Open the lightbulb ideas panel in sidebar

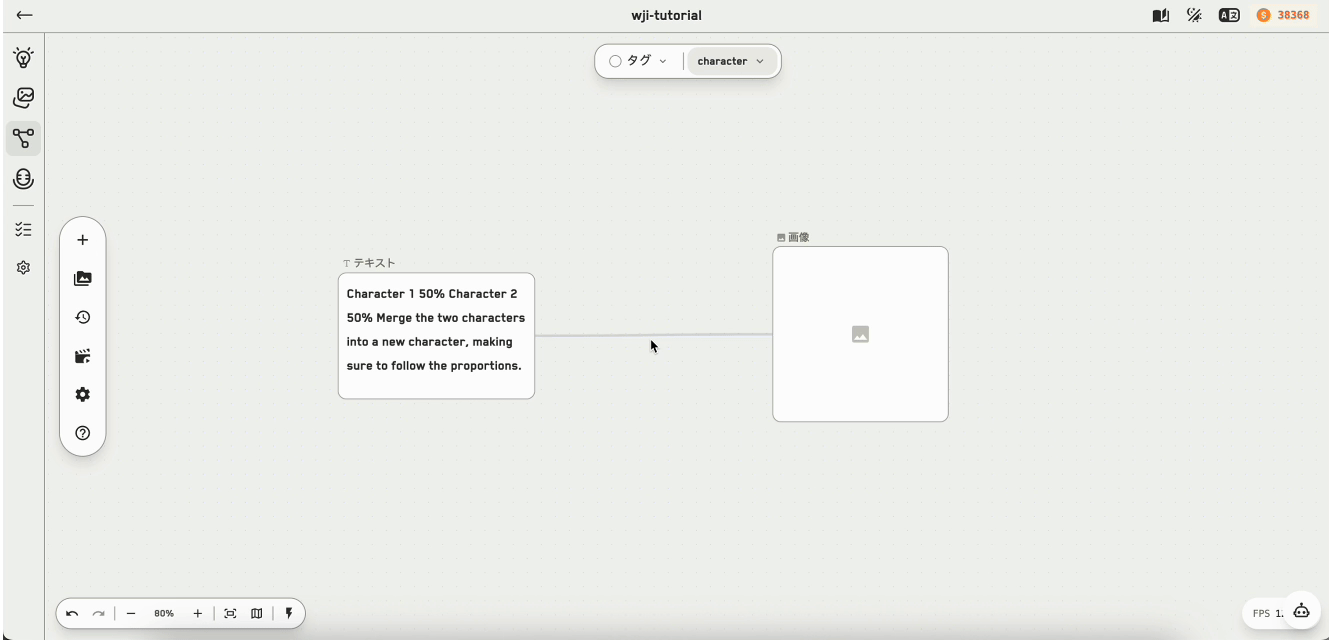coord(24,57)
